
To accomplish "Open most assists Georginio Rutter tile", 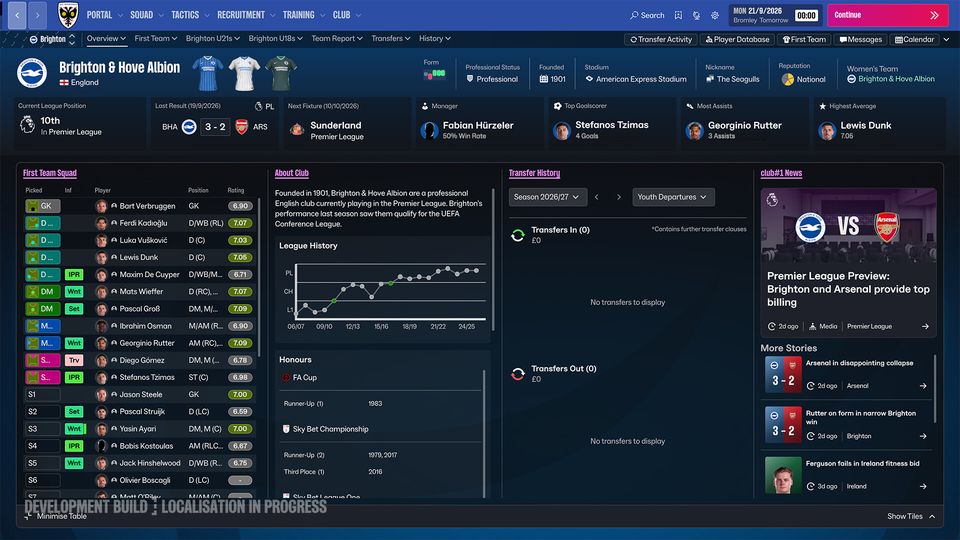I will pos(744,123).
